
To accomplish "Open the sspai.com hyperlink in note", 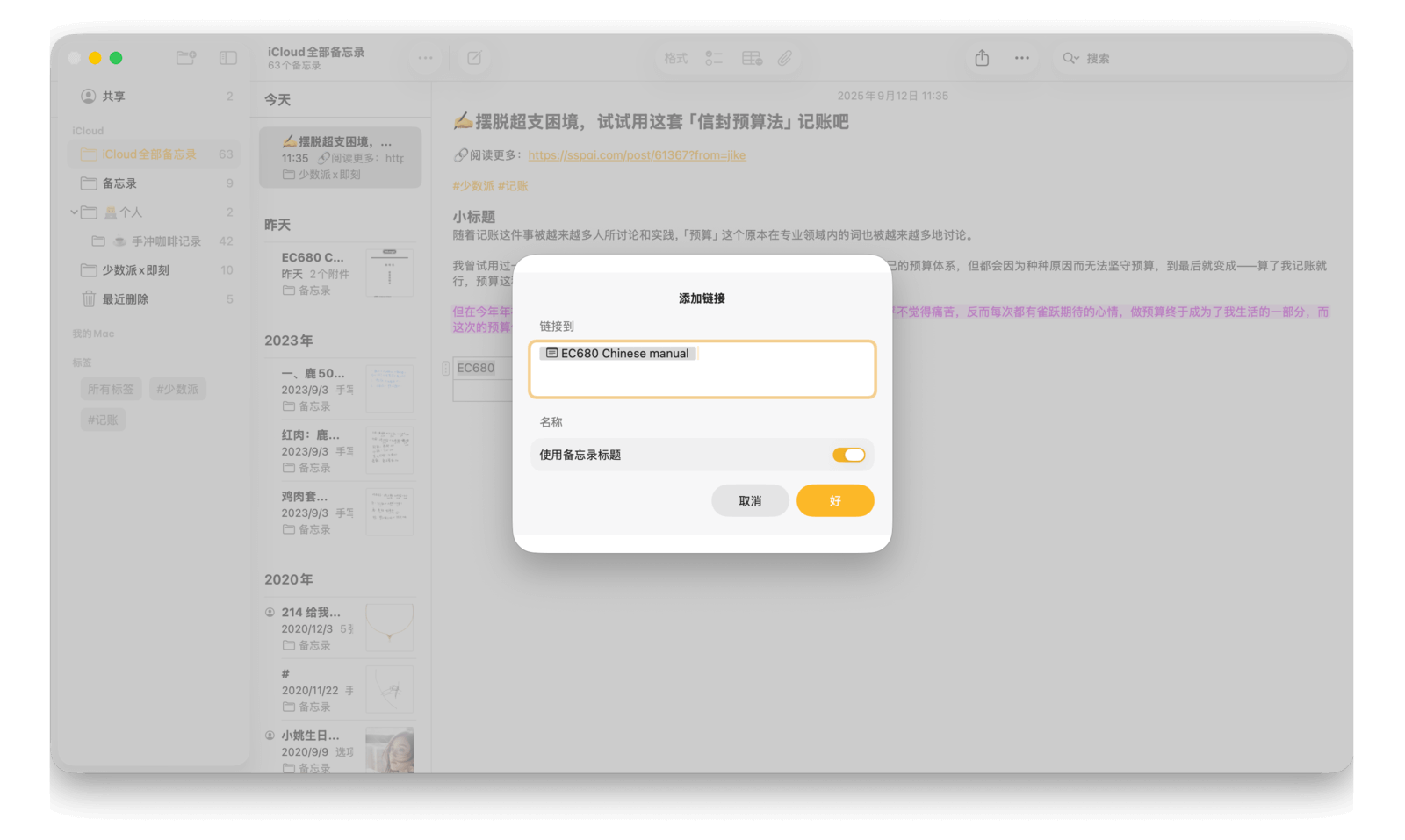I will tap(637, 155).
